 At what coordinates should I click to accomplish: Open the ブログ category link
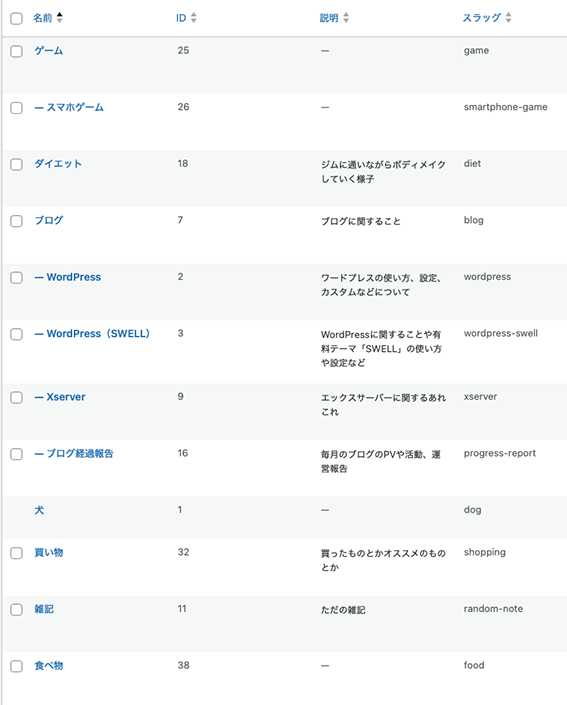[49, 221]
